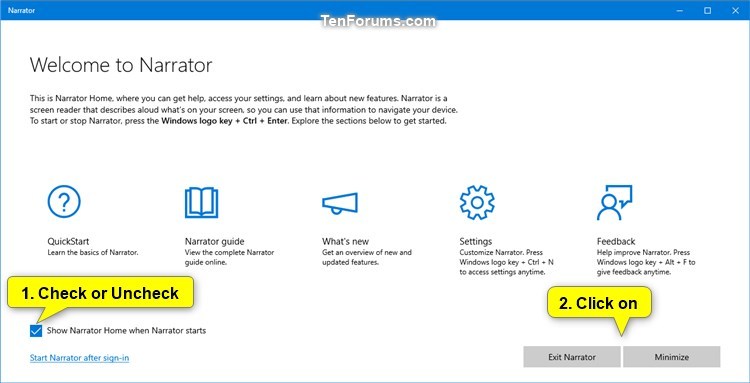Click the Start Narrator after sign-in link
This screenshot has height=383, width=750.
click(79, 358)
